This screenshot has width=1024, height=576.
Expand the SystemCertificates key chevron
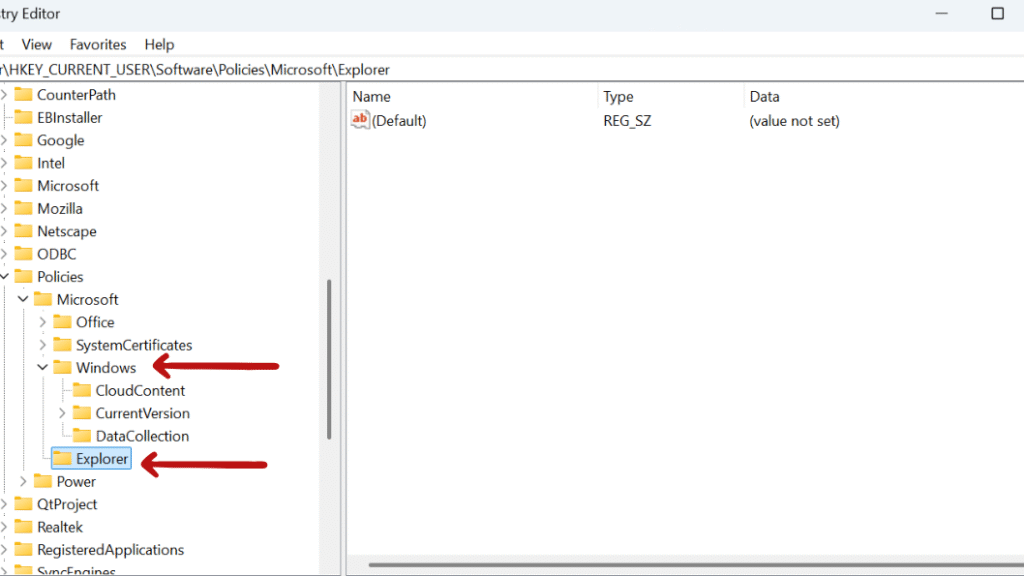(x=43, y=345)
